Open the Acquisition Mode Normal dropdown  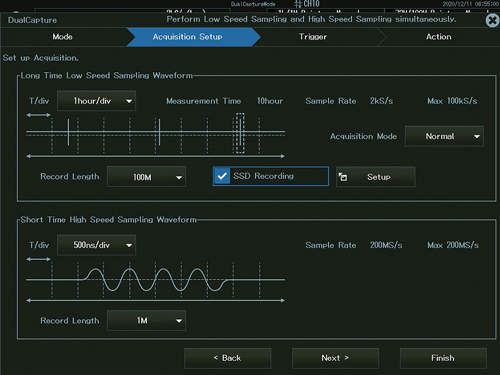(x=444, y=136)
